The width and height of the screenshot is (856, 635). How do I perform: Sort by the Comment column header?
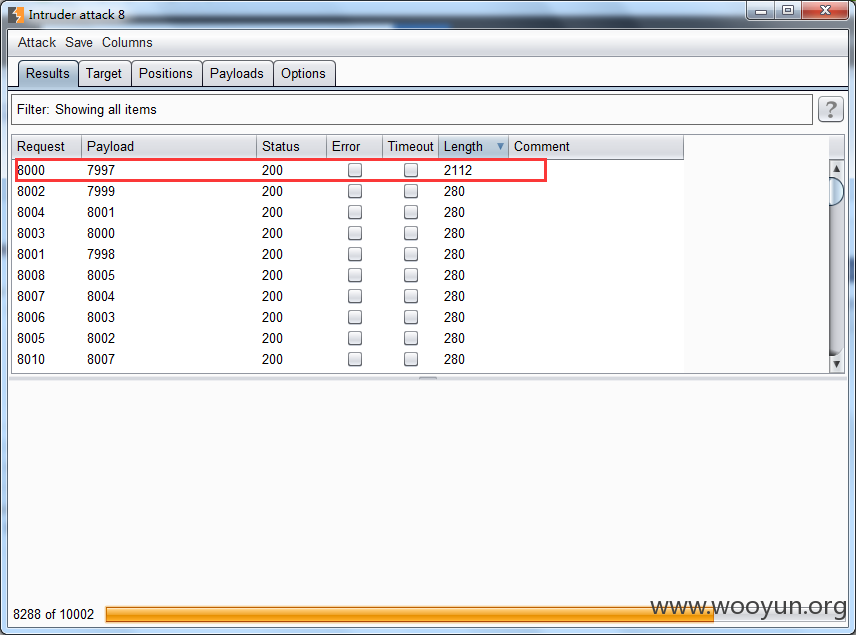[x=596, y=146]
